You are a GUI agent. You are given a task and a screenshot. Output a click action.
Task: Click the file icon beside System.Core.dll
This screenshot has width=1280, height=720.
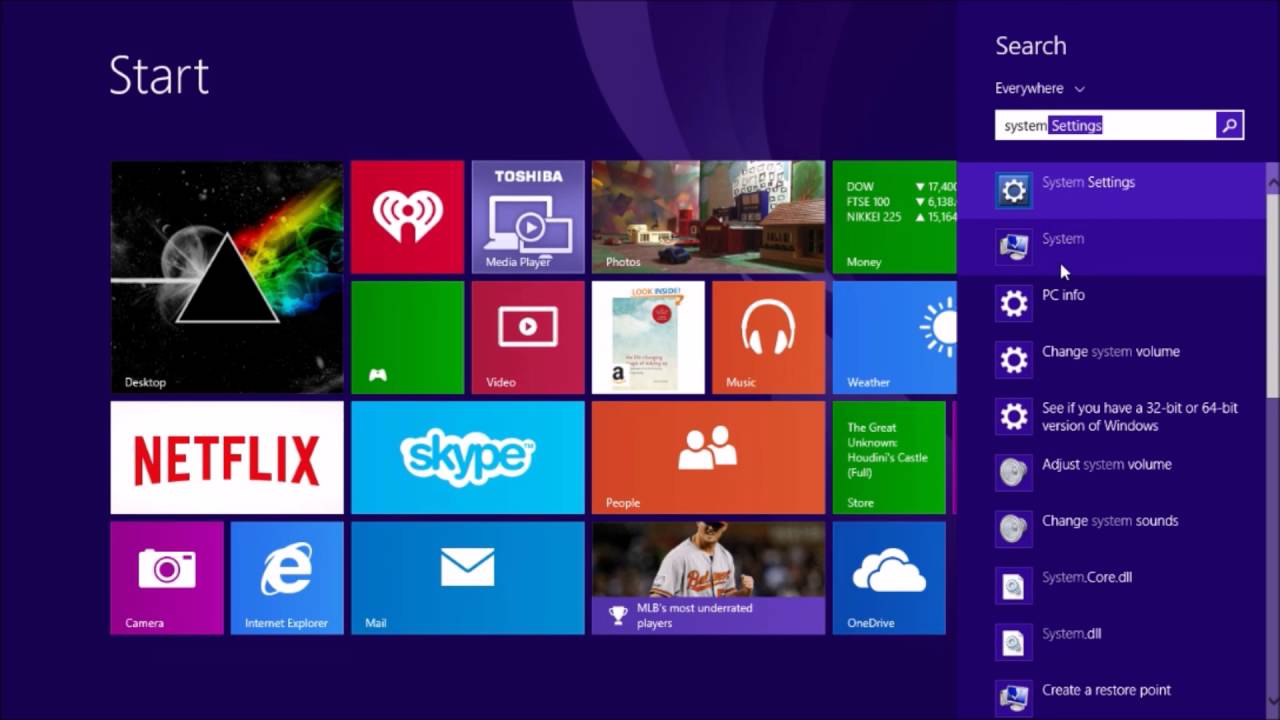[1014, 585]
